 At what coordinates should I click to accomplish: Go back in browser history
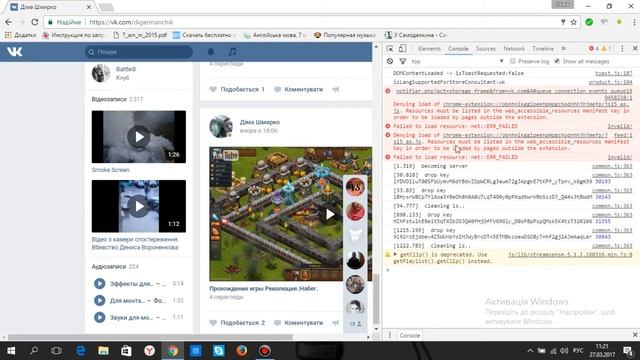9,22
